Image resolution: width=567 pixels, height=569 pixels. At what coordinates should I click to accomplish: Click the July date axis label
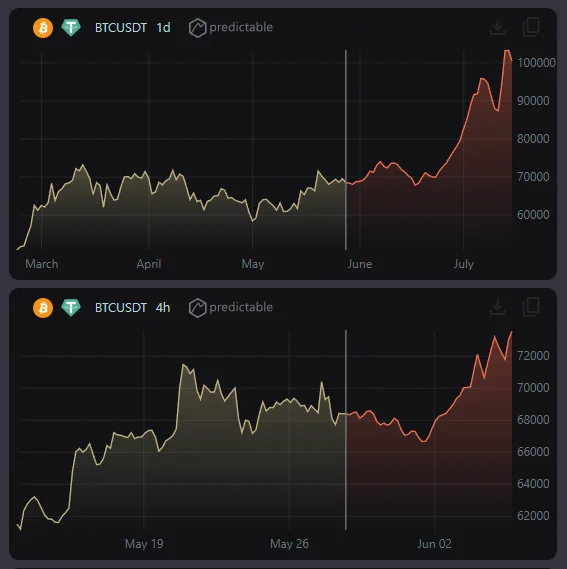tap(464, 264)
